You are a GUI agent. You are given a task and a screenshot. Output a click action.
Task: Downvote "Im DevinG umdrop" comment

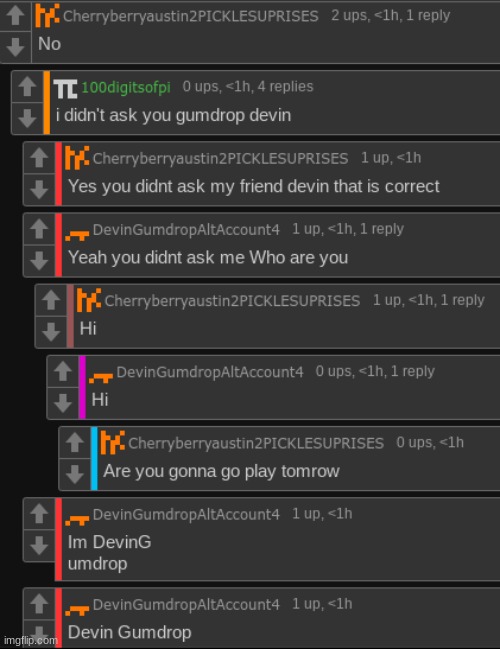click(x=39, y=546)
